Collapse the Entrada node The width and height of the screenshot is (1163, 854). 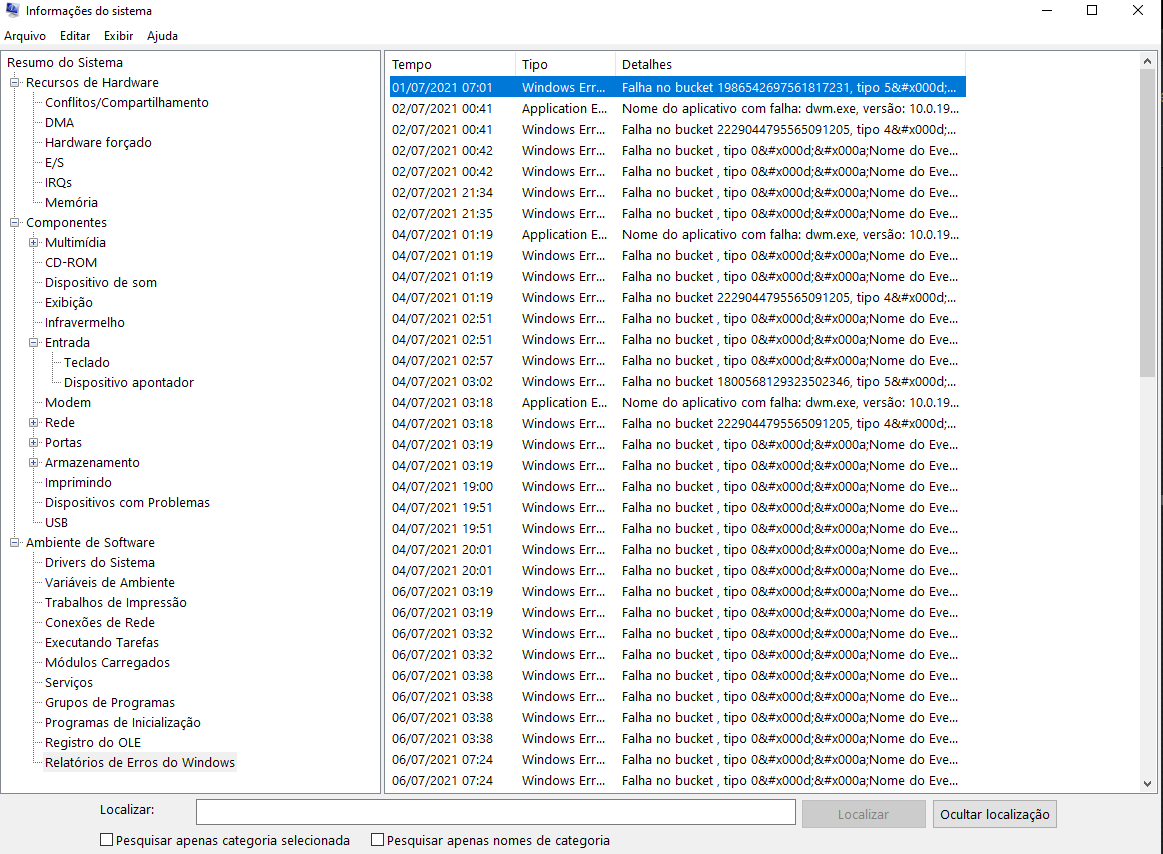pos(33,343)
